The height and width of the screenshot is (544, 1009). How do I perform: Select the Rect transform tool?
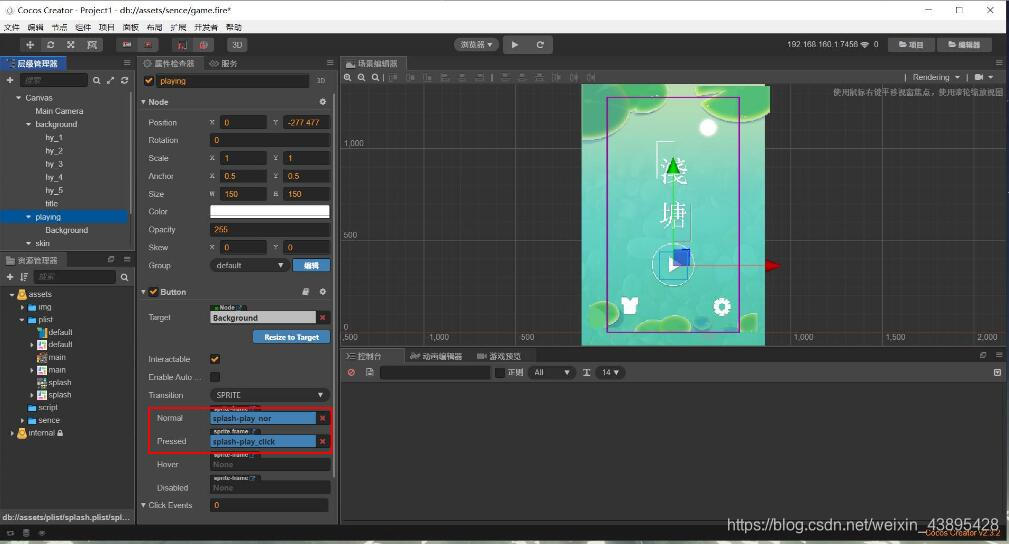[x=92, y=44]
